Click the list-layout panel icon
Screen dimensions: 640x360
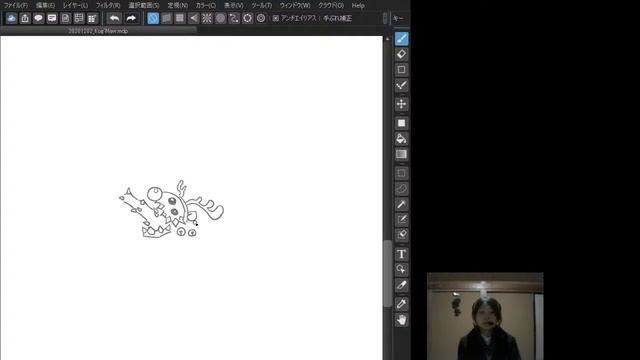click(x=79, y=18)
